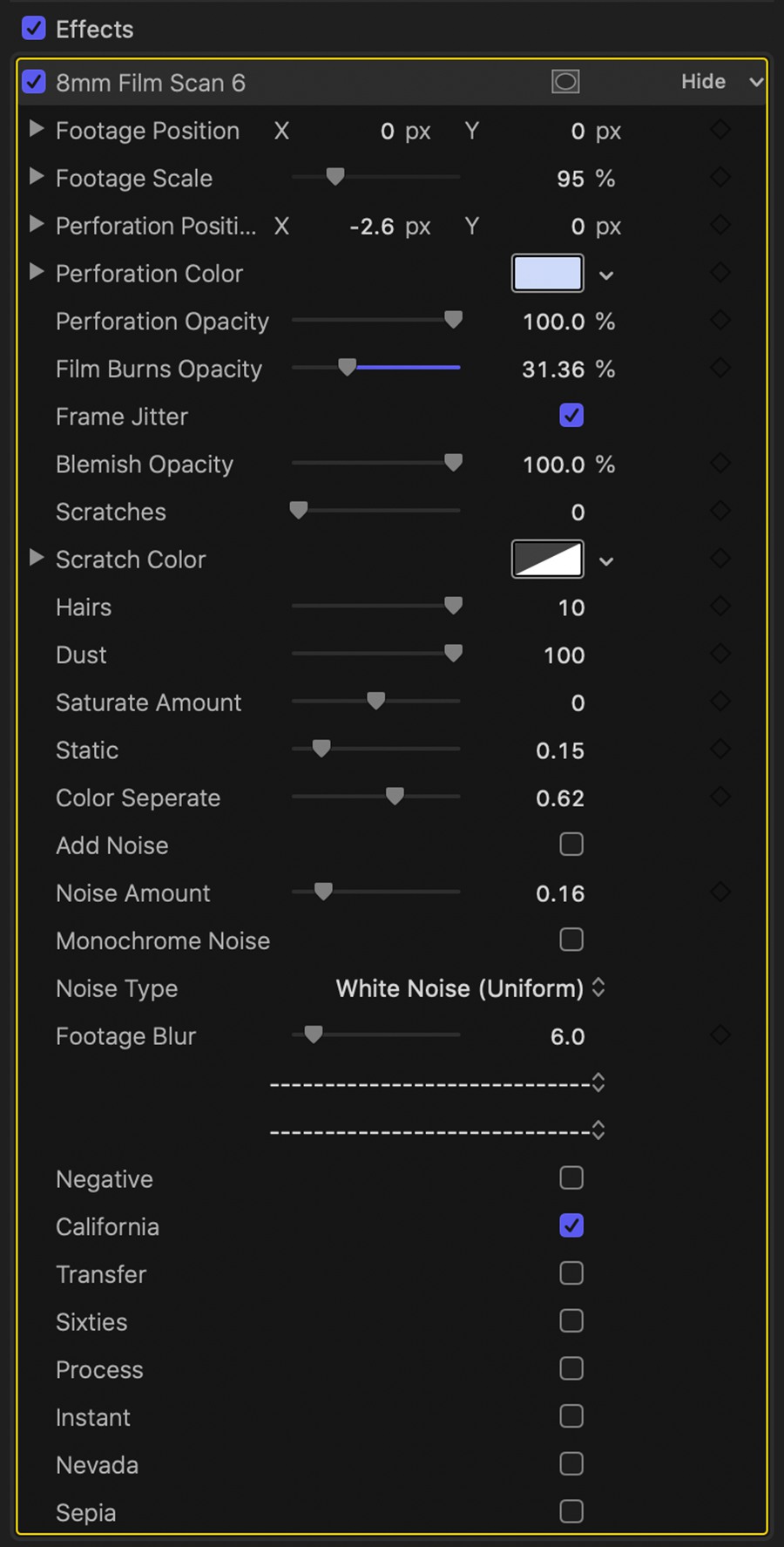This screenshot has width=784, height=1547.
Task: Expand the Scratch Color disclosure triangle
Action: (37, 558)
